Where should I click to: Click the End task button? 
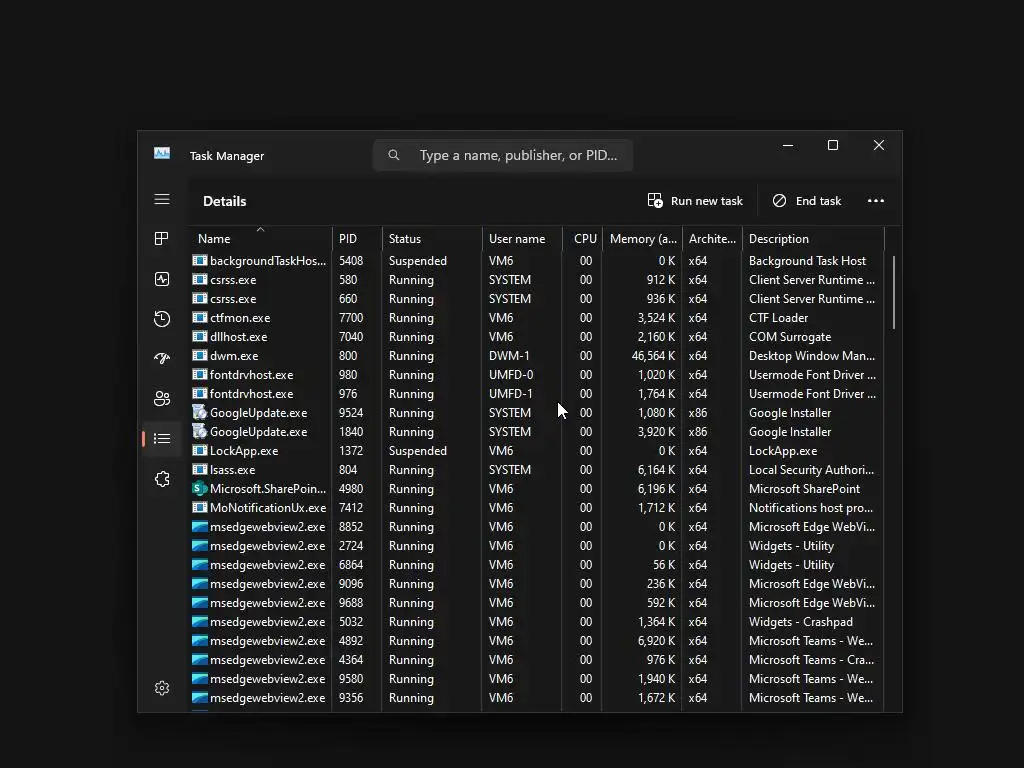click(807, 200)
